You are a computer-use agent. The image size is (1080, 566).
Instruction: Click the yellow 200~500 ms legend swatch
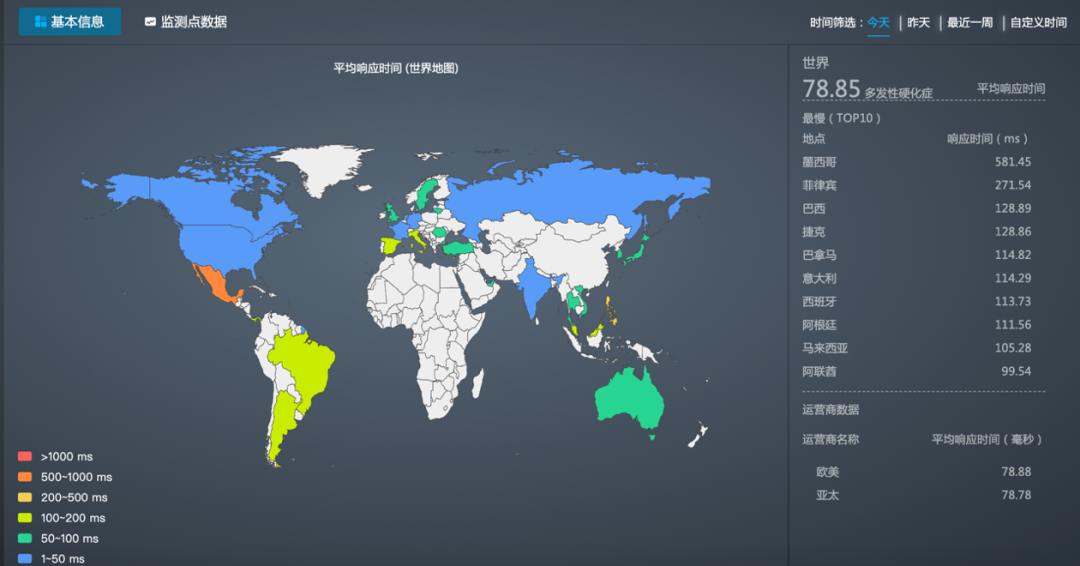(x=25, y=497)
